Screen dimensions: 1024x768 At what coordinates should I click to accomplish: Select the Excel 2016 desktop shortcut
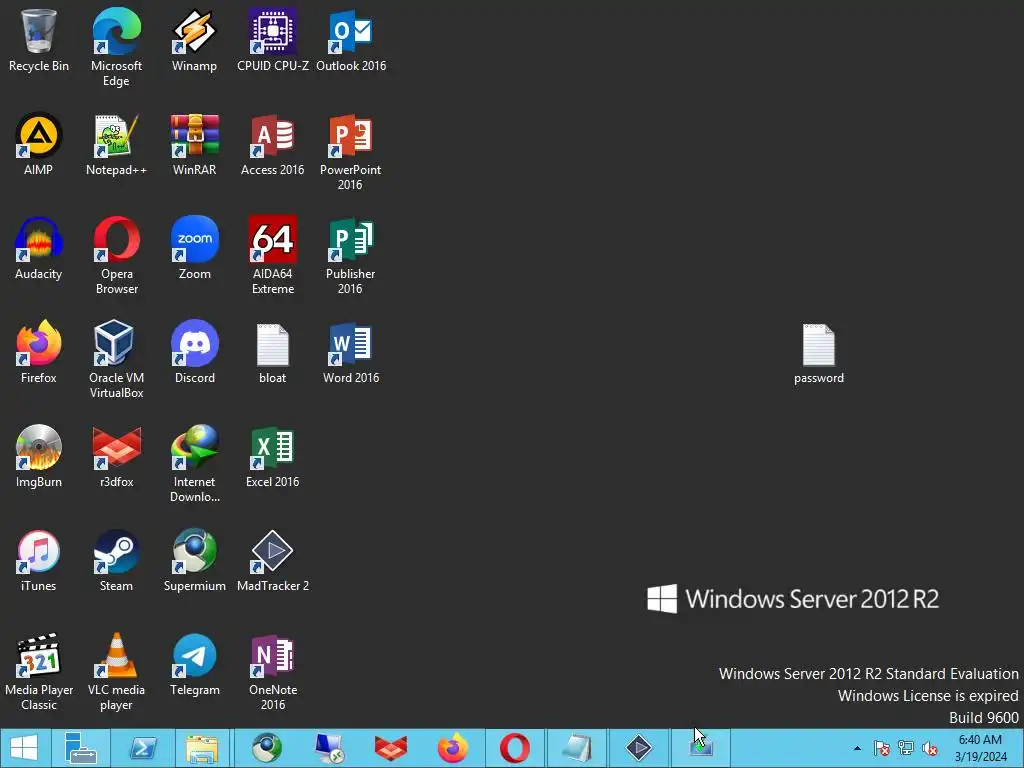coord(273,456)
